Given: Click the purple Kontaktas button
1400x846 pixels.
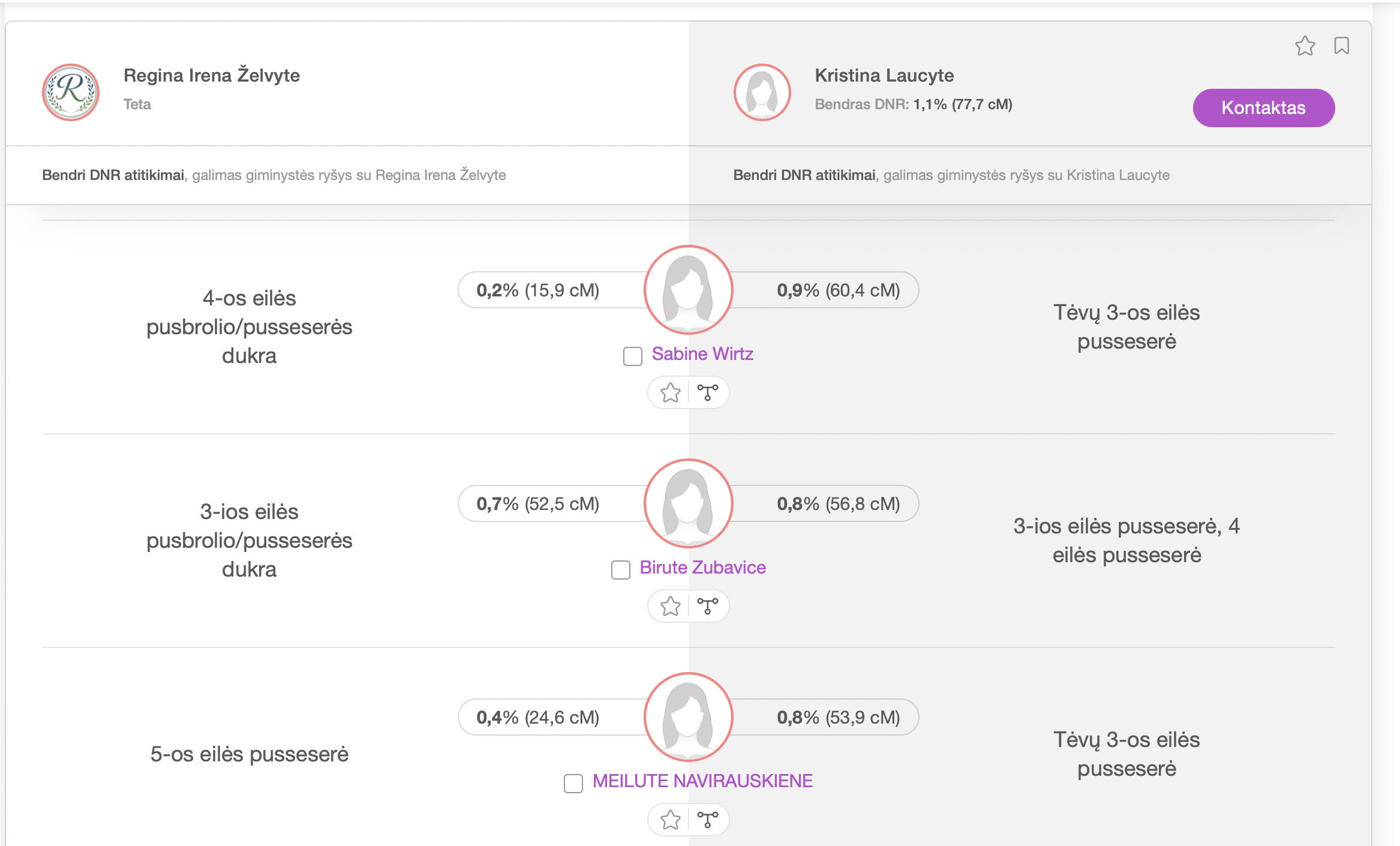Looking at the screenshot, I should [1264, 108].
